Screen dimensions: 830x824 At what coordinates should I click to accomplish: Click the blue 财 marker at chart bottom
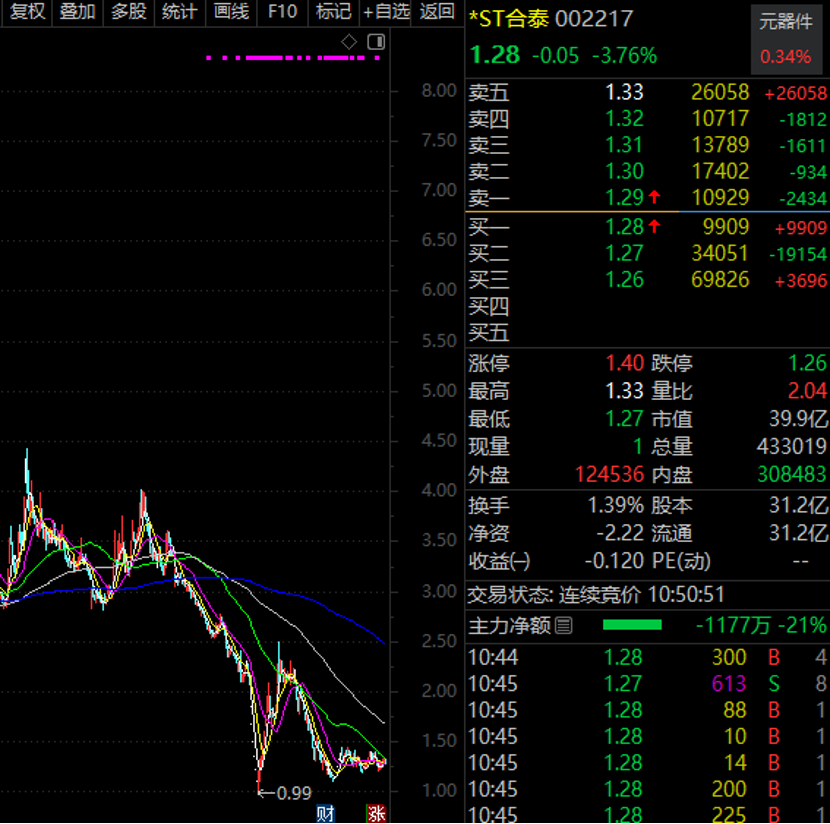coord(325,812)
